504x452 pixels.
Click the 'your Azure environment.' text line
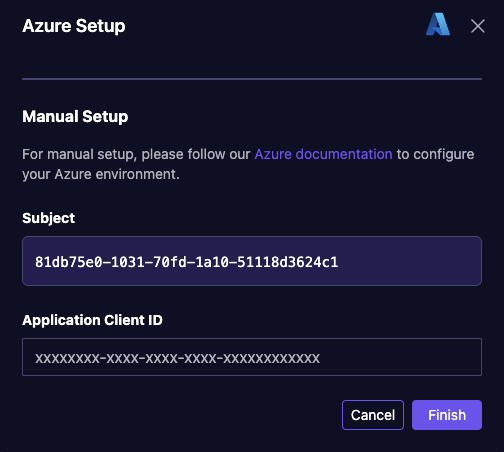[101, 174]
